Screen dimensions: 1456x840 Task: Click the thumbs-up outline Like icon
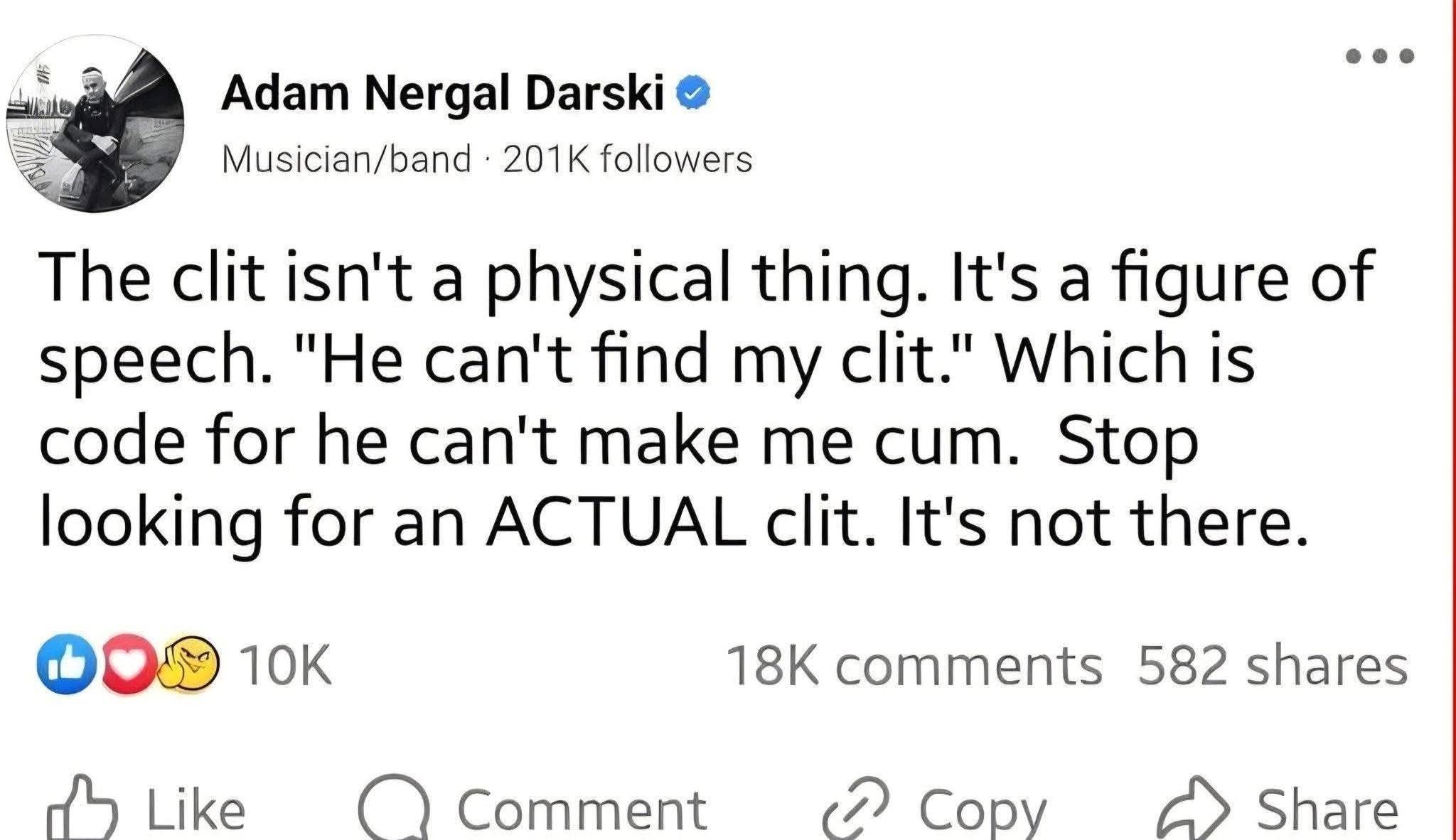pyautogui.click(x=81, y=810)
